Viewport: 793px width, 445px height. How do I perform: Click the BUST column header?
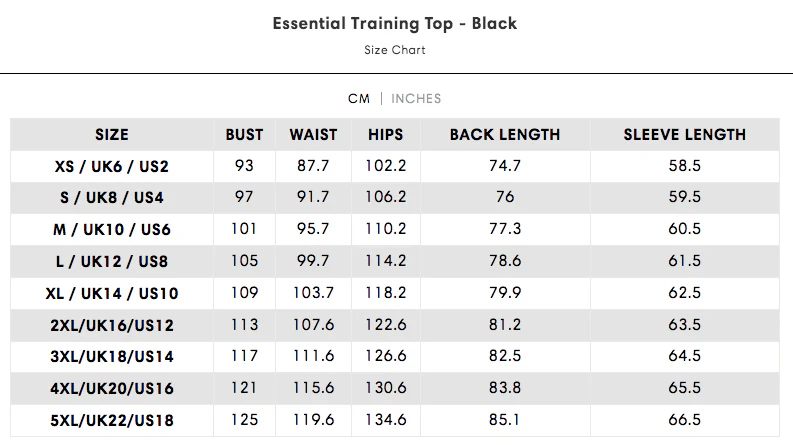[x=244, y=134]
